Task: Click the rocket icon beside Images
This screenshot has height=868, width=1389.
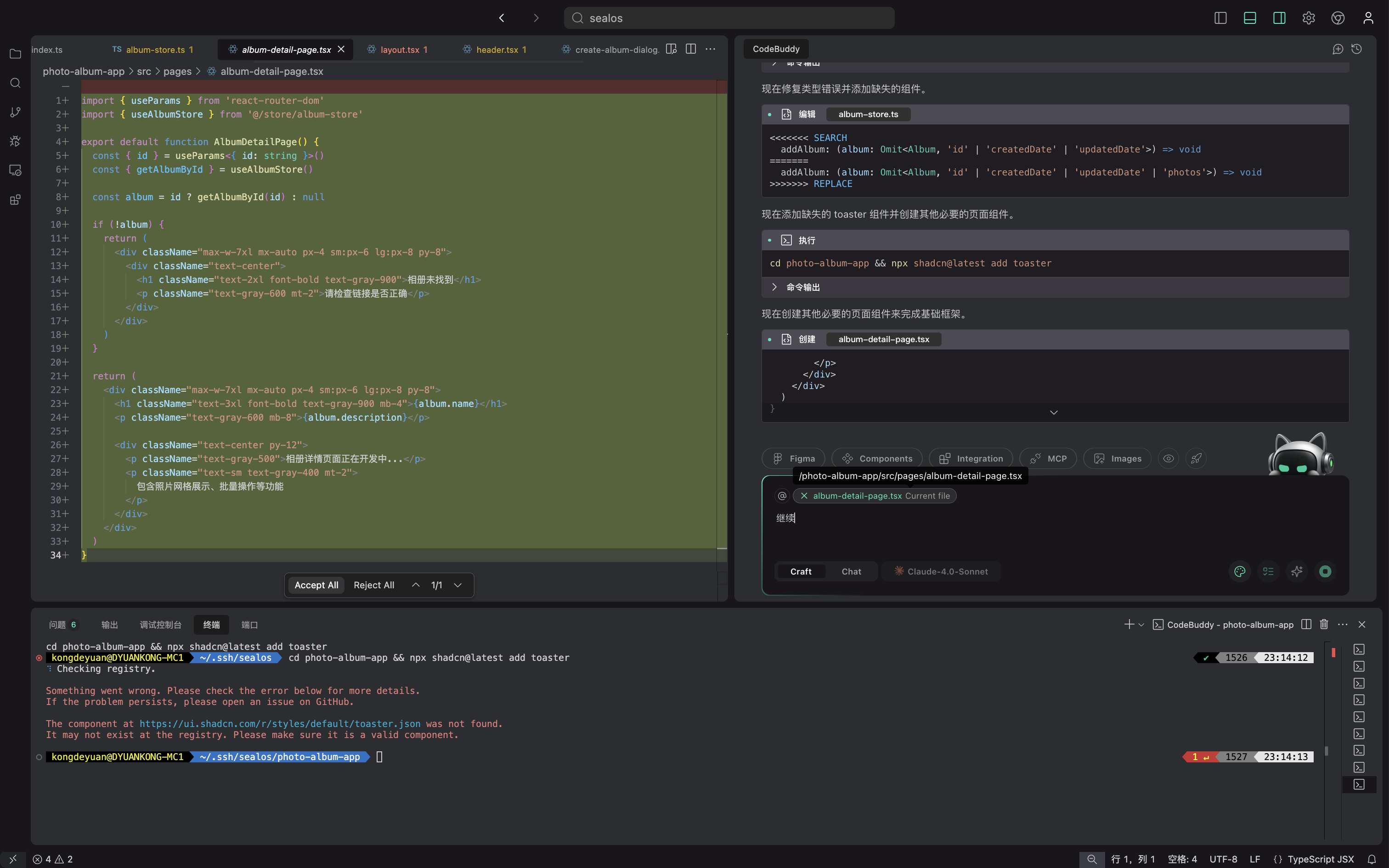Action: coord(1196,459)
